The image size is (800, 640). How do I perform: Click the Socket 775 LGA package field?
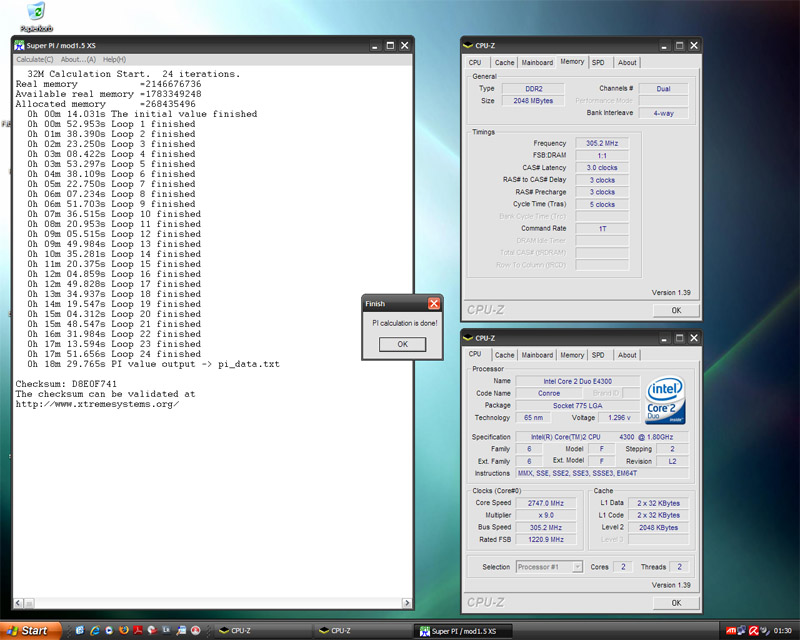(578, 405)
